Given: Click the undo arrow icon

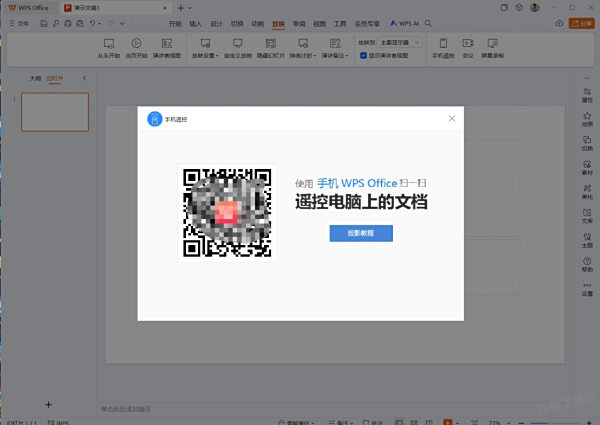Looking at the screenshot, I should coord(92,23).
